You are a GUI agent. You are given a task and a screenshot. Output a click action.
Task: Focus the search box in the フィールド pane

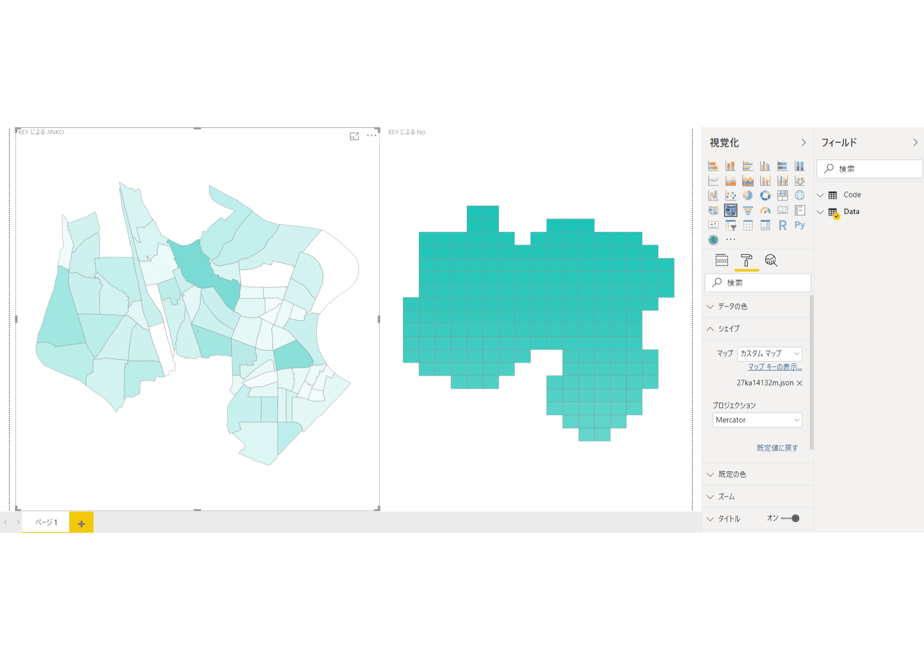tap(870, 169)
